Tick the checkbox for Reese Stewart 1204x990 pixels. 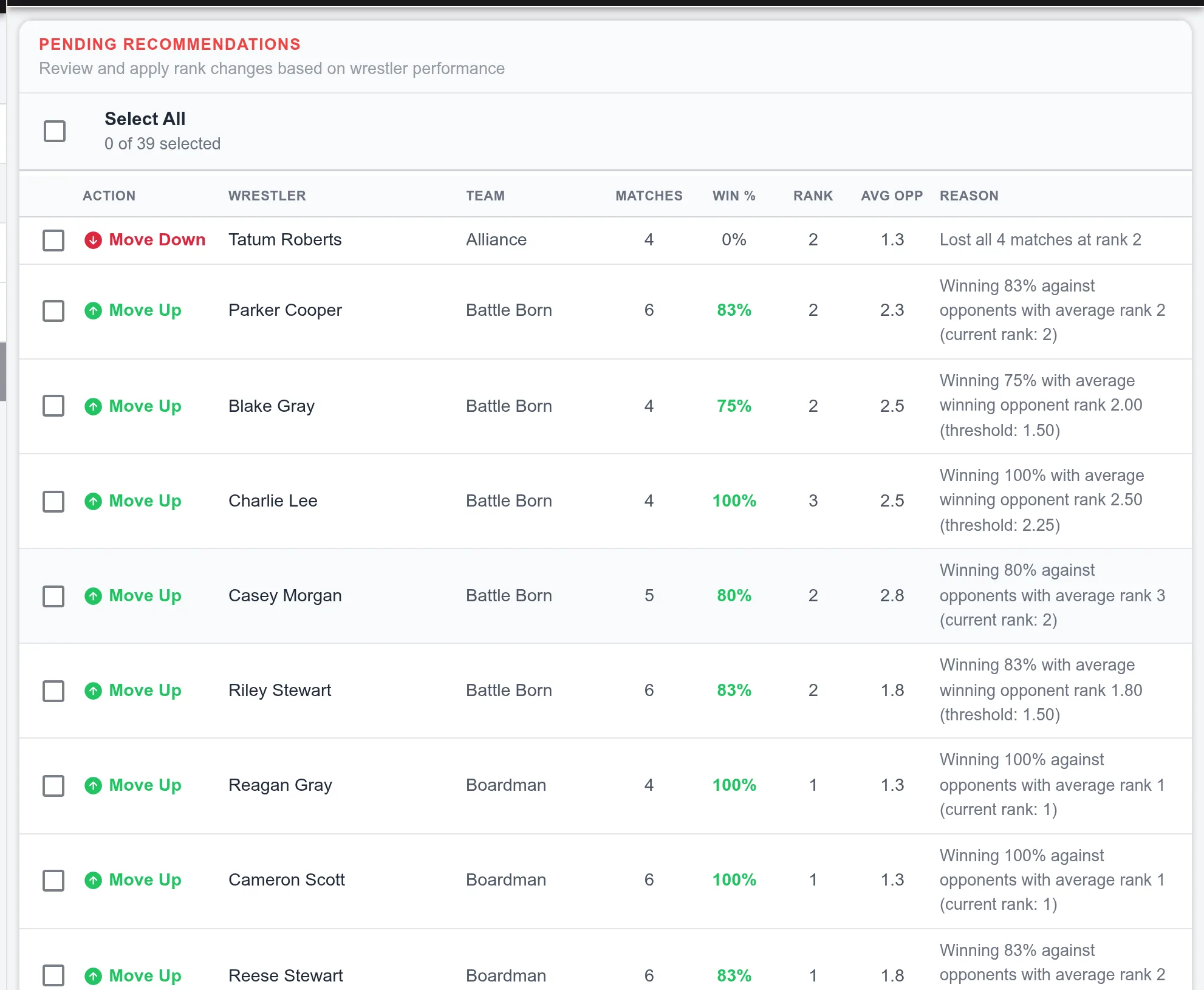[53, 975]
